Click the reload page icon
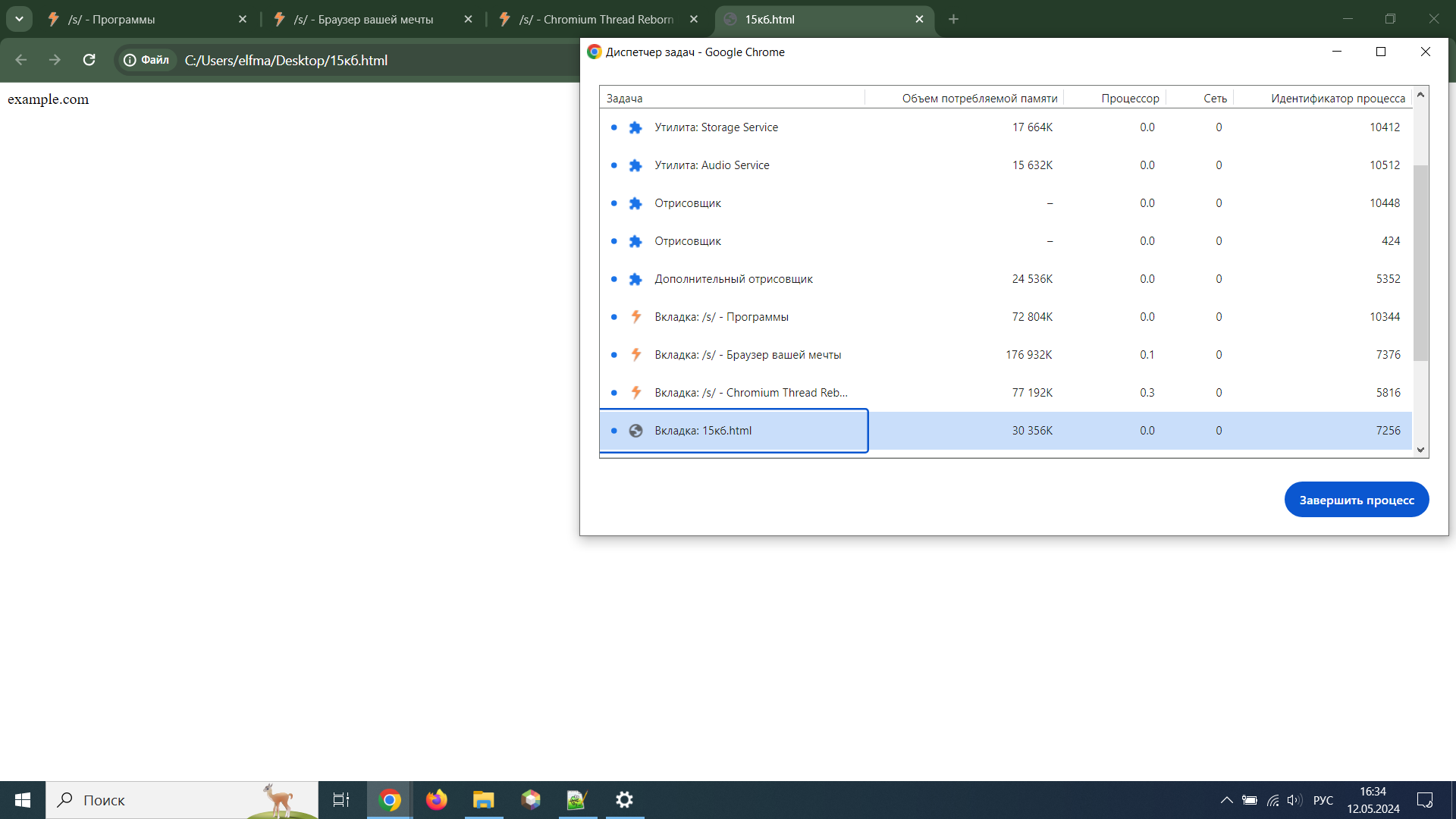1456x819 pixels. coord(89,60)
